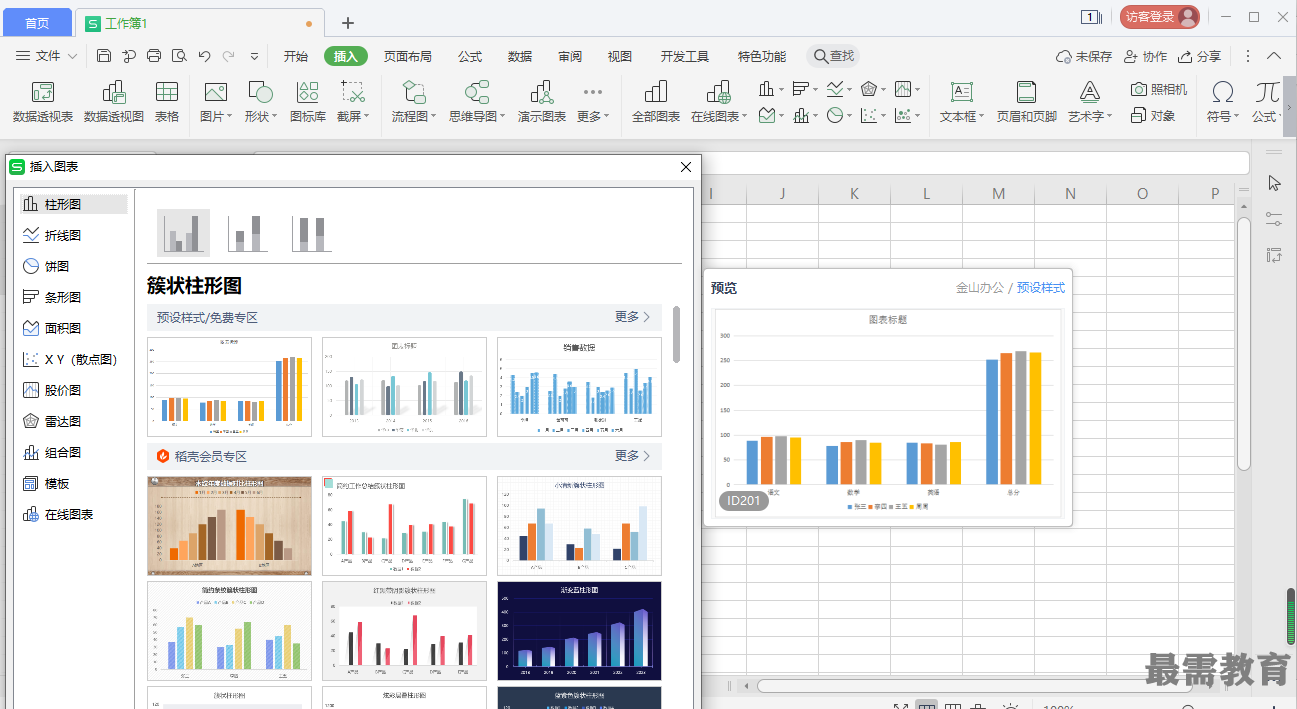
Task: Click the 未保存 cloud status button
Action: coord(1084,57)
